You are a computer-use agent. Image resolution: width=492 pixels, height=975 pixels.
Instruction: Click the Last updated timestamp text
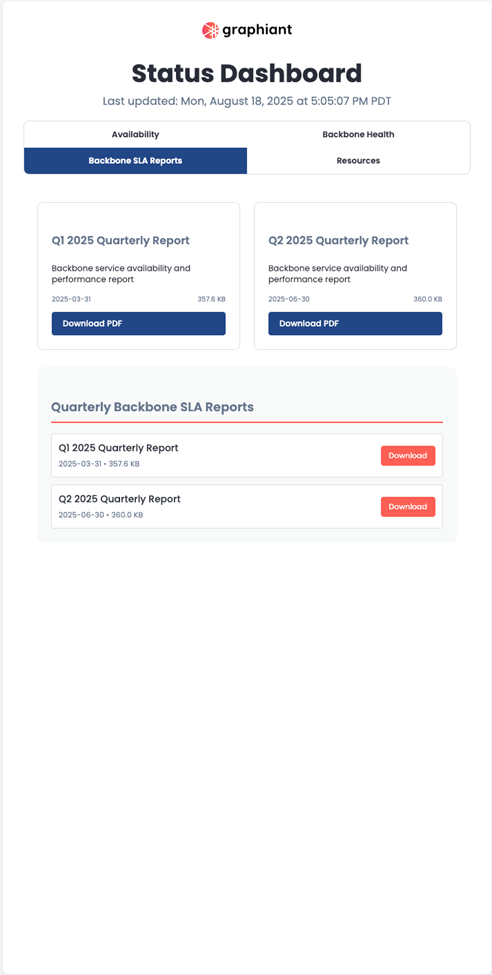tap(247, 101)
